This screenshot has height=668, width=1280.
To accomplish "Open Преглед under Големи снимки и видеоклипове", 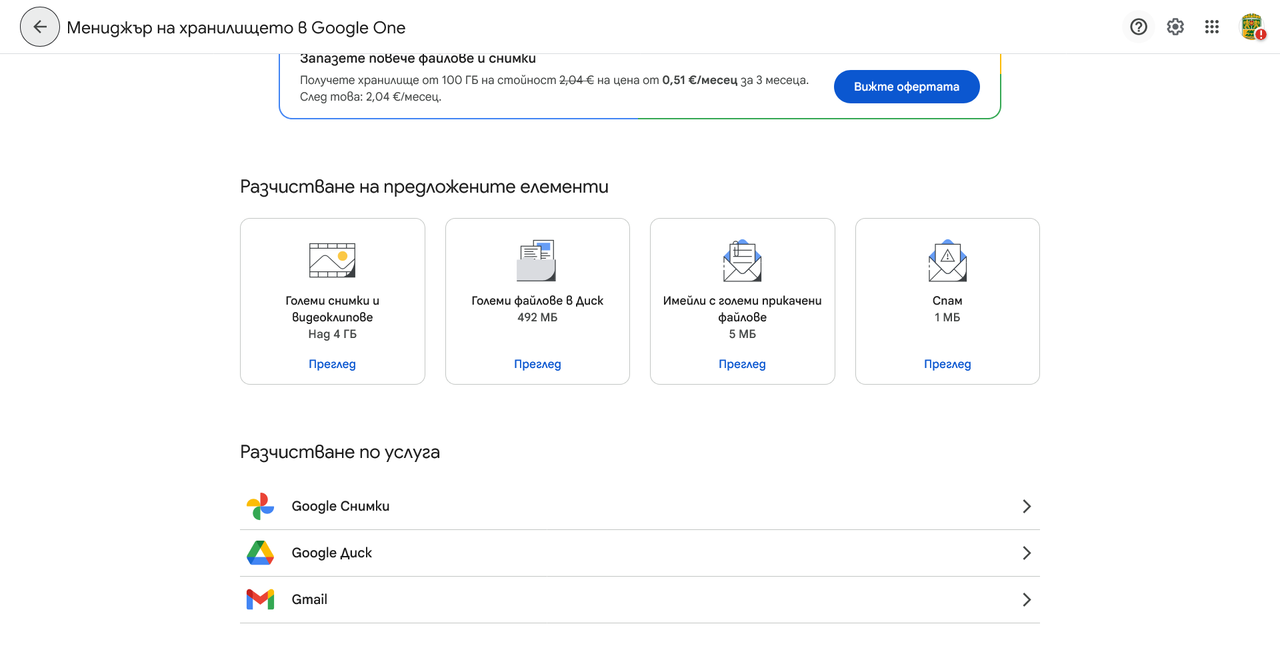I will (x=332, y=364).
